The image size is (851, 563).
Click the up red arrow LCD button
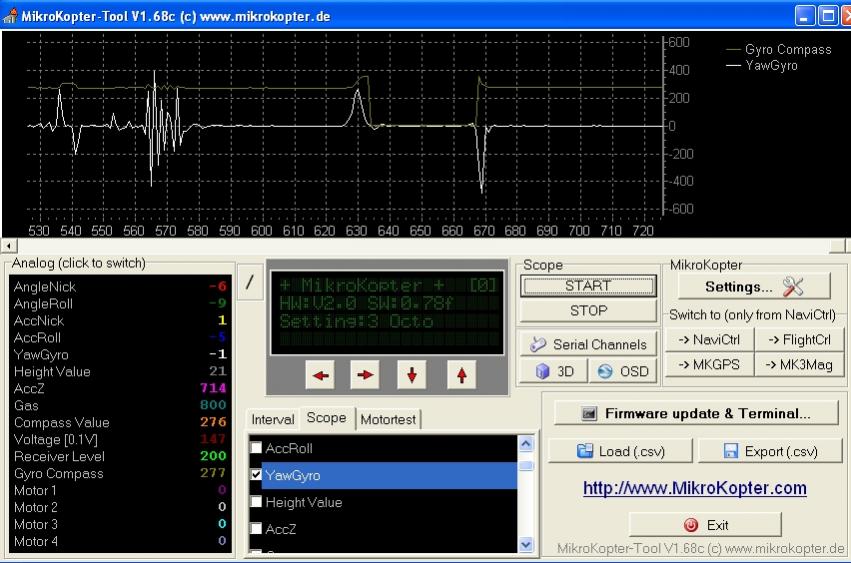pyautogui.click(x=461, y=375)
